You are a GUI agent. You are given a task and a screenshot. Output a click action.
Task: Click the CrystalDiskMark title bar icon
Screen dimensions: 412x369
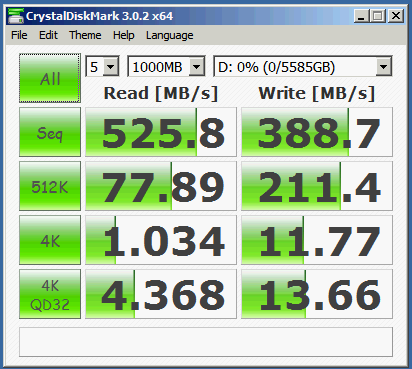[16, 16]
